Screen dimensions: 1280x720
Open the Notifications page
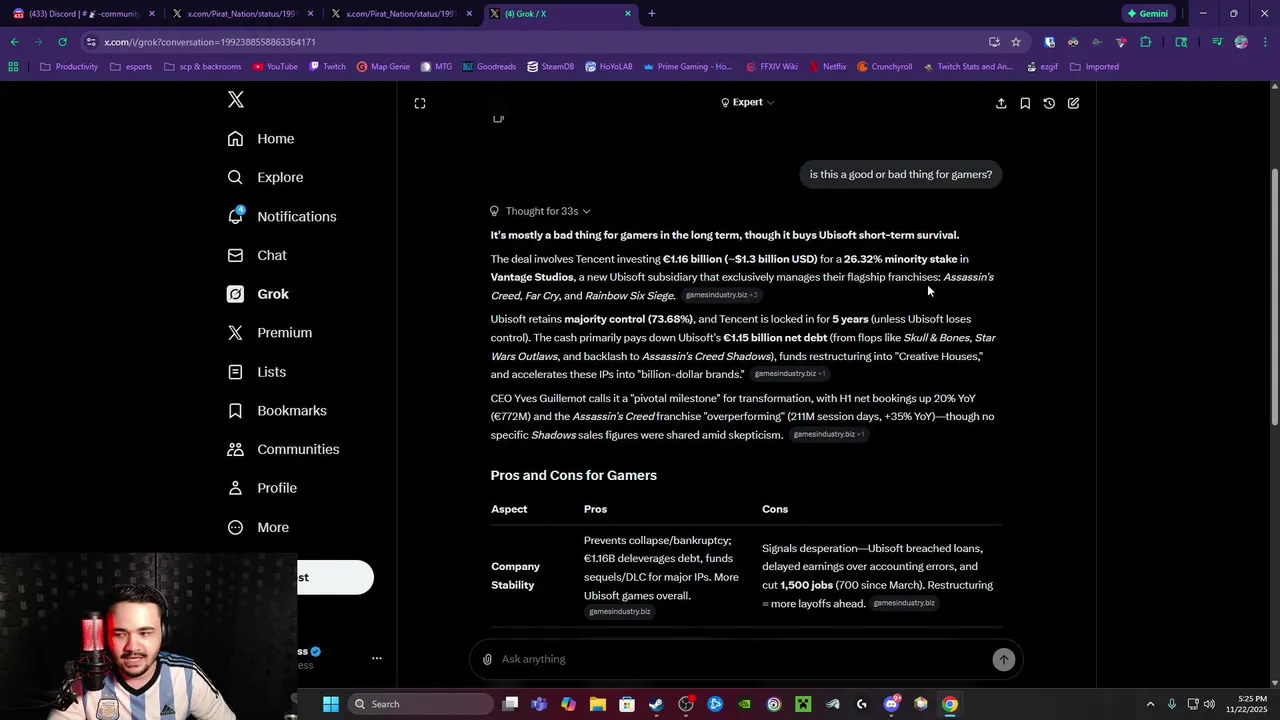[x=282, y=216]
